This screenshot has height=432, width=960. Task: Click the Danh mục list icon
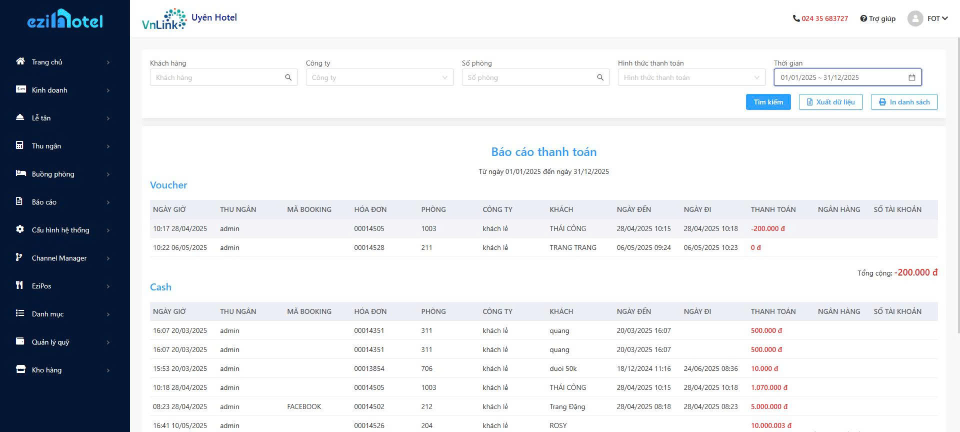click(x=20, y=313)
